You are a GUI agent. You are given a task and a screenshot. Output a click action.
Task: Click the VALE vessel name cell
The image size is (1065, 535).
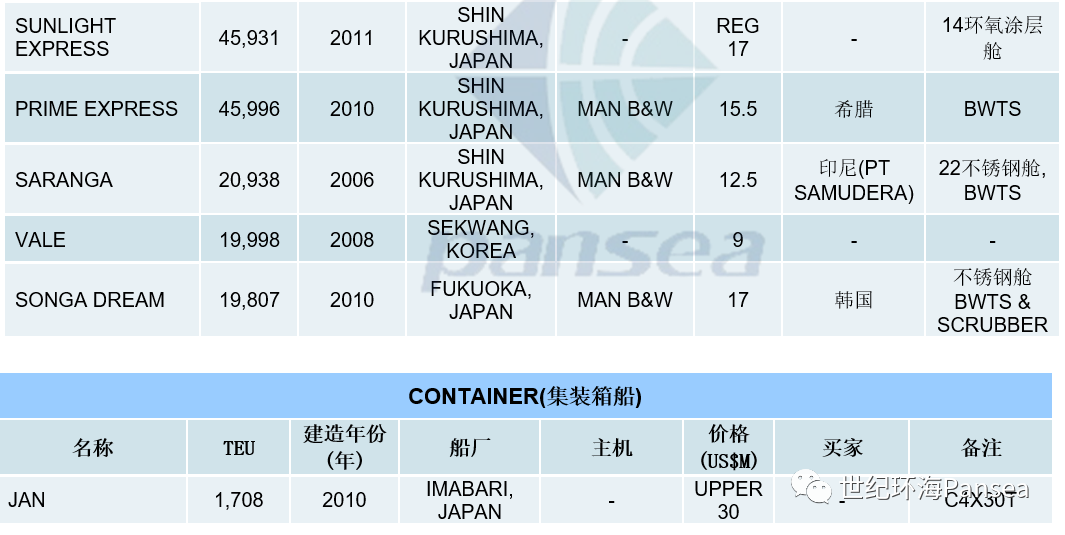point(102,240)
